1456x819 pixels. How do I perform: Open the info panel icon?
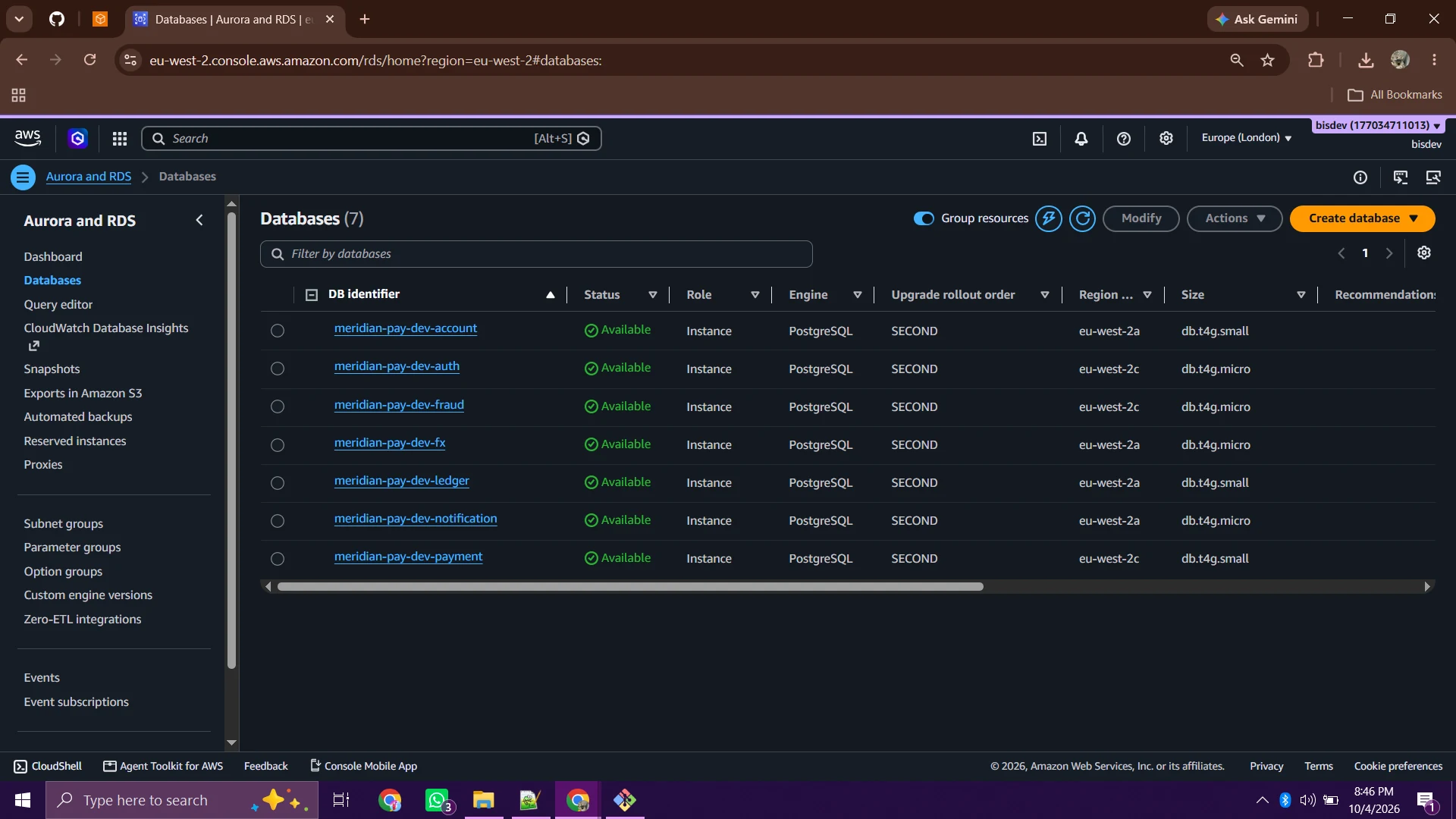pyautogui.click(x=1360, y=177)
